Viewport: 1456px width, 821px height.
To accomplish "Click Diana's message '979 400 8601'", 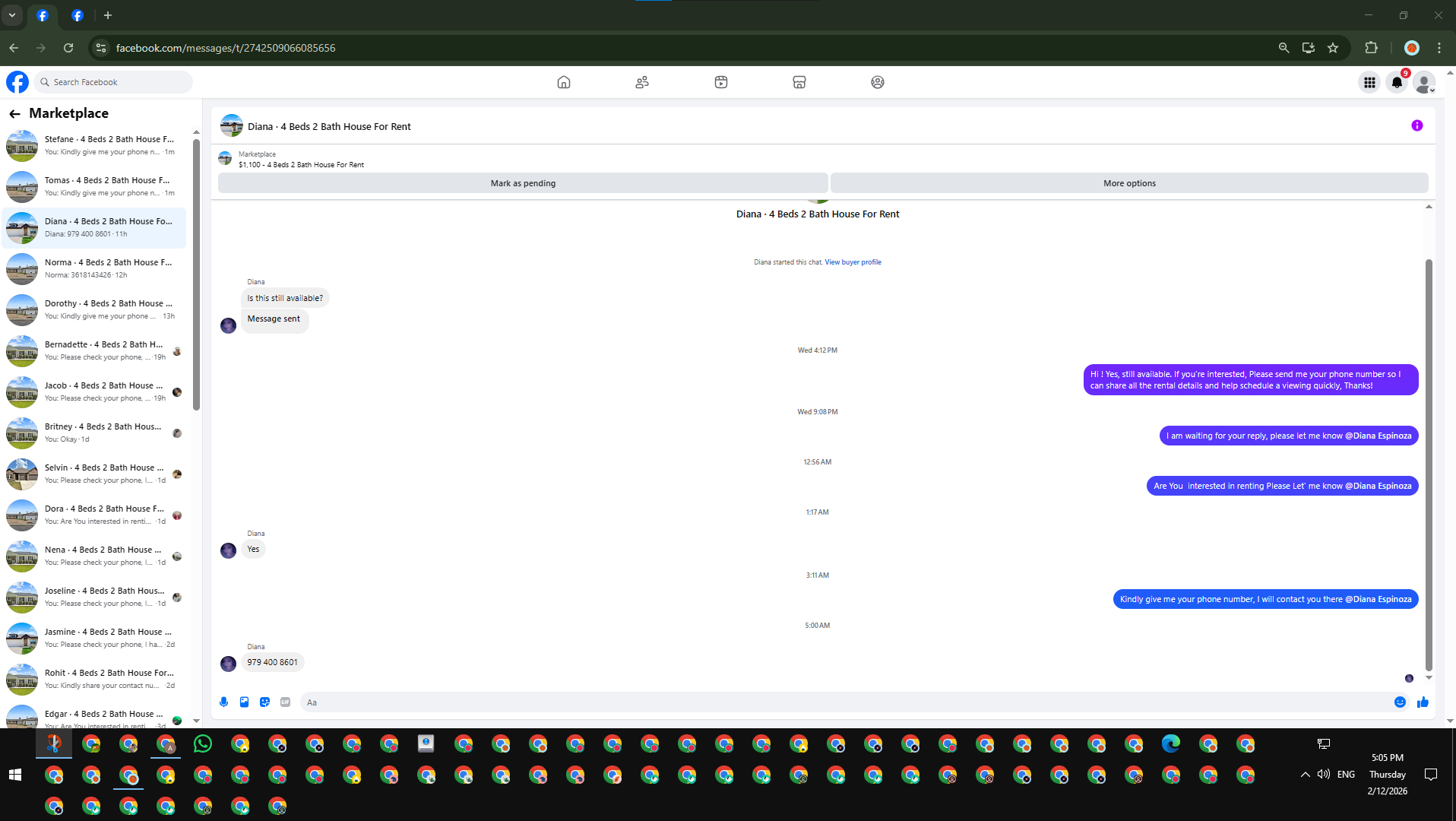I will (272, 662).
